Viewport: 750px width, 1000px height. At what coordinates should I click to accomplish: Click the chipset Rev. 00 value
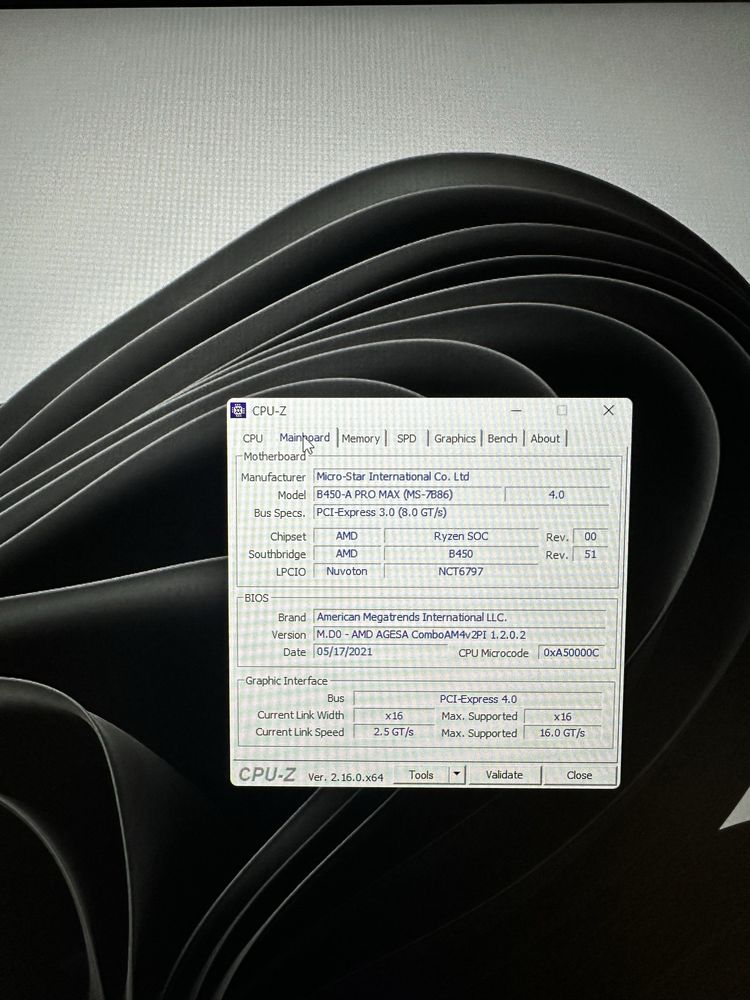click(591, 536)
